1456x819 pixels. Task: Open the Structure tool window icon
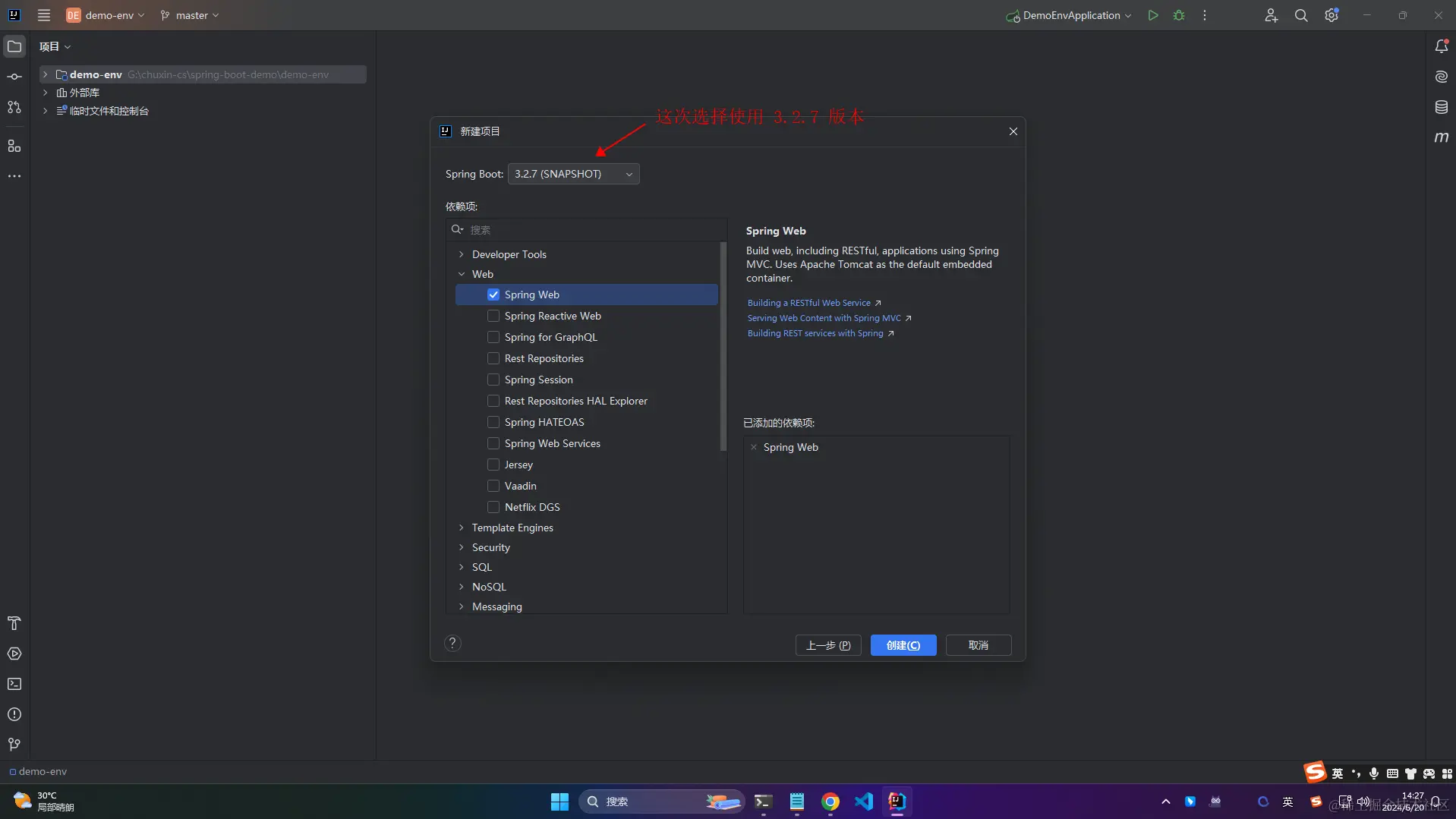point(14,146)
